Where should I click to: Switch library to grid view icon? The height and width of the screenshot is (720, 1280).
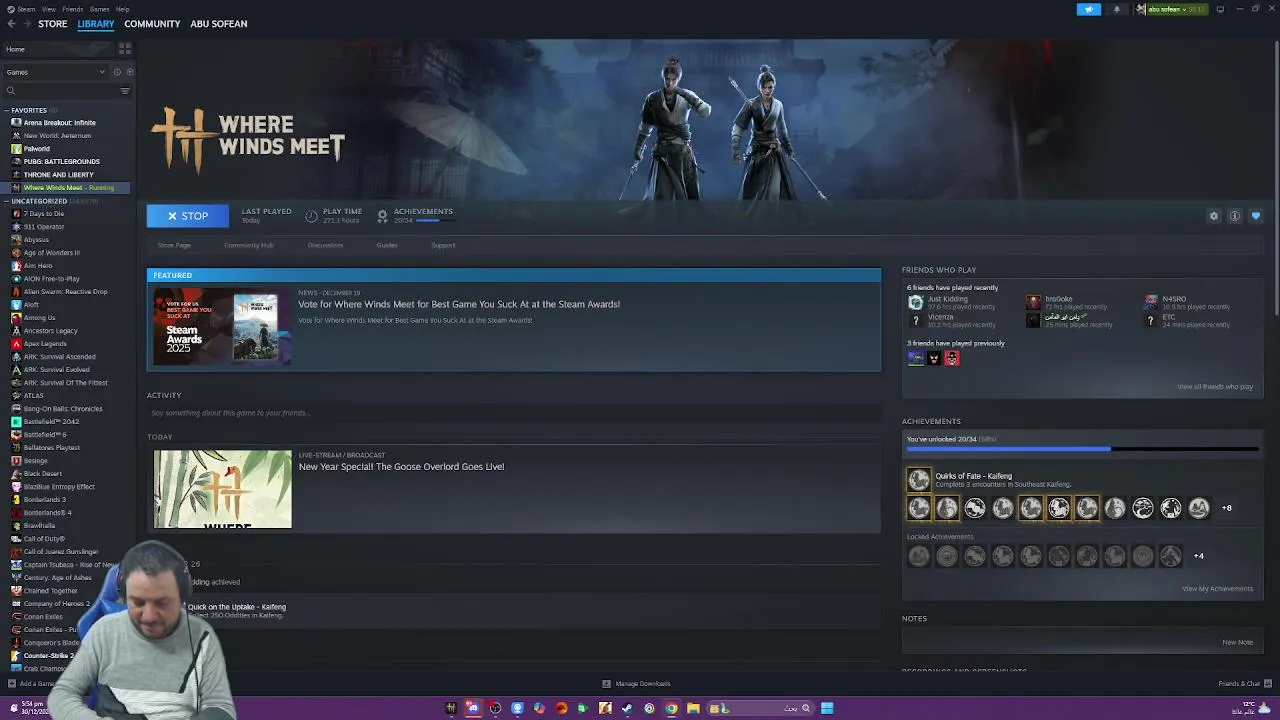(125, 48)
